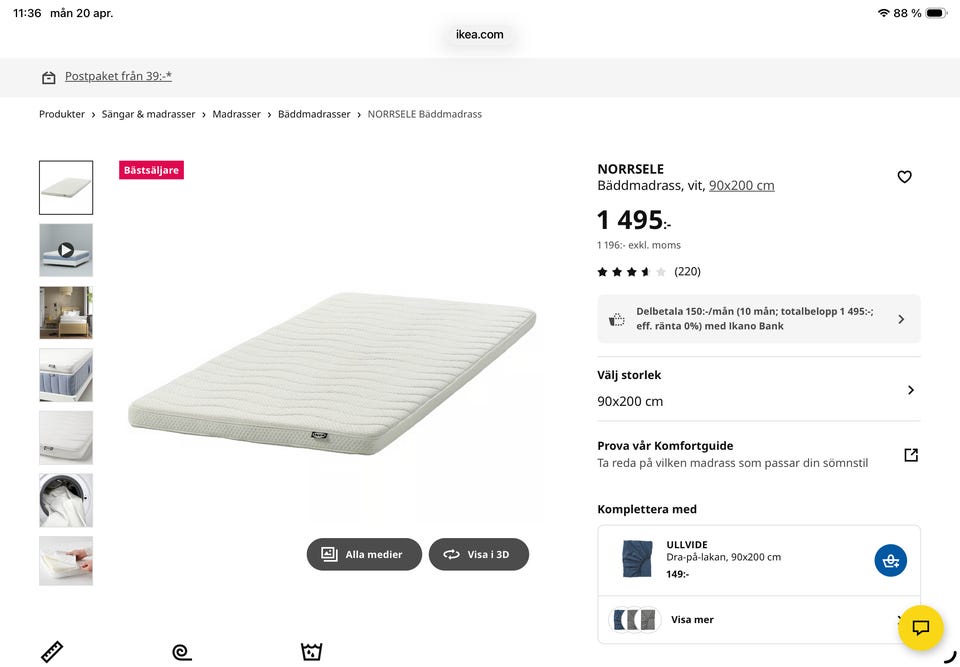Click the 90x200 cm size link
This screenshot has width=960, height=667.
coord(741,185)
